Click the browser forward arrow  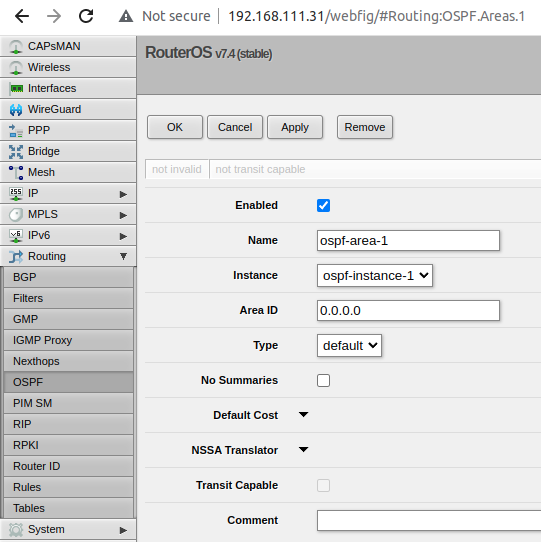54,16
